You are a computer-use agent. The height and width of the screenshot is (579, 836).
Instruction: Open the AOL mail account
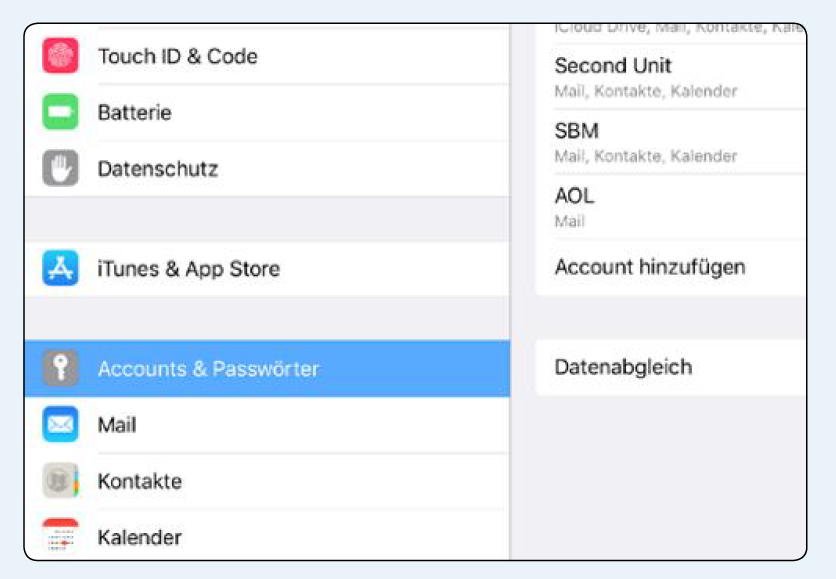(671, 207)
